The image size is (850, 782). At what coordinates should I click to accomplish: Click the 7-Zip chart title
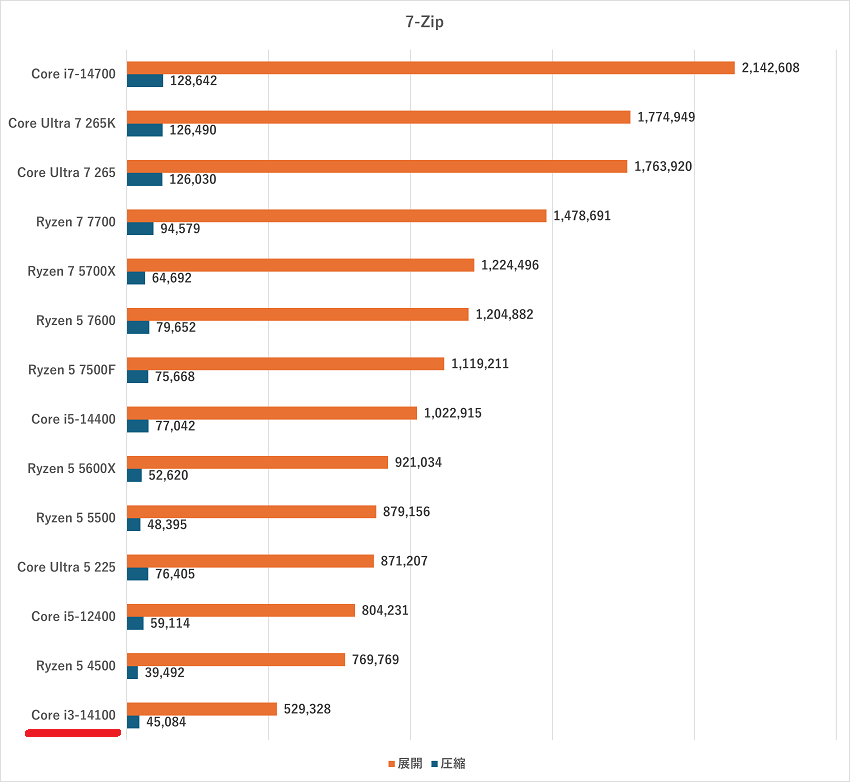424,21
